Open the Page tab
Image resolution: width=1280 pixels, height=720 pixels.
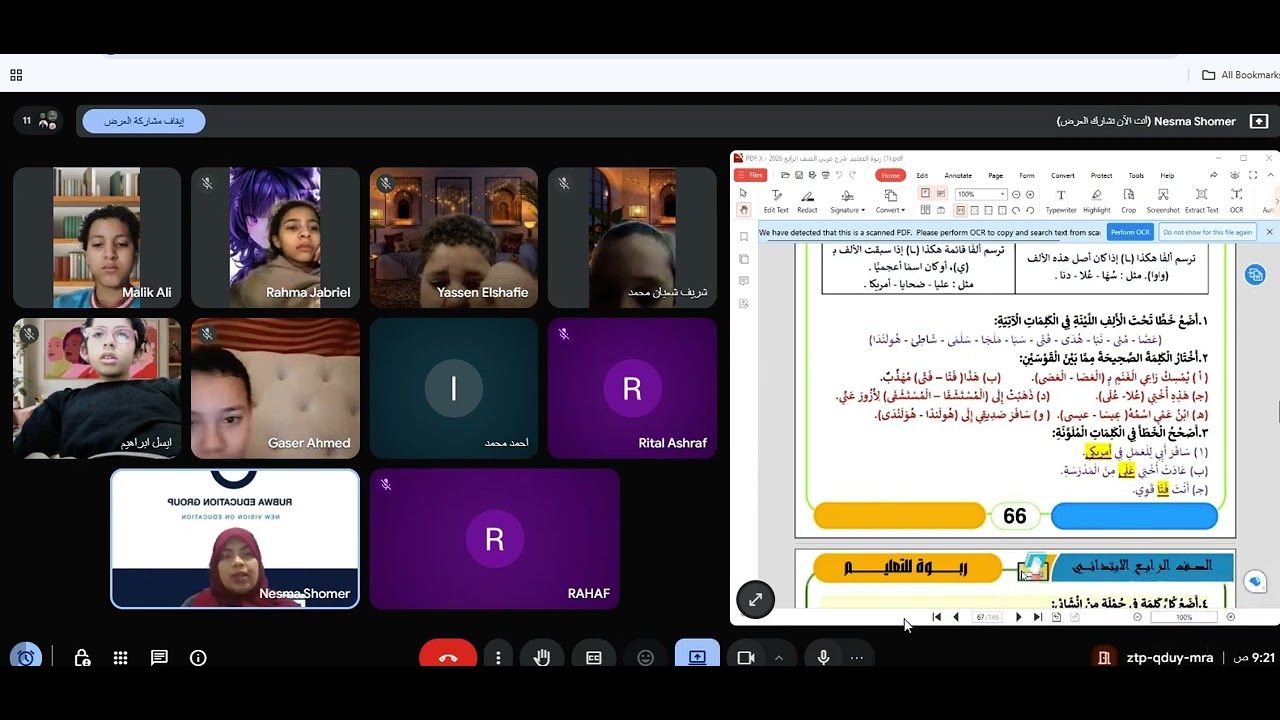point(995,175)
